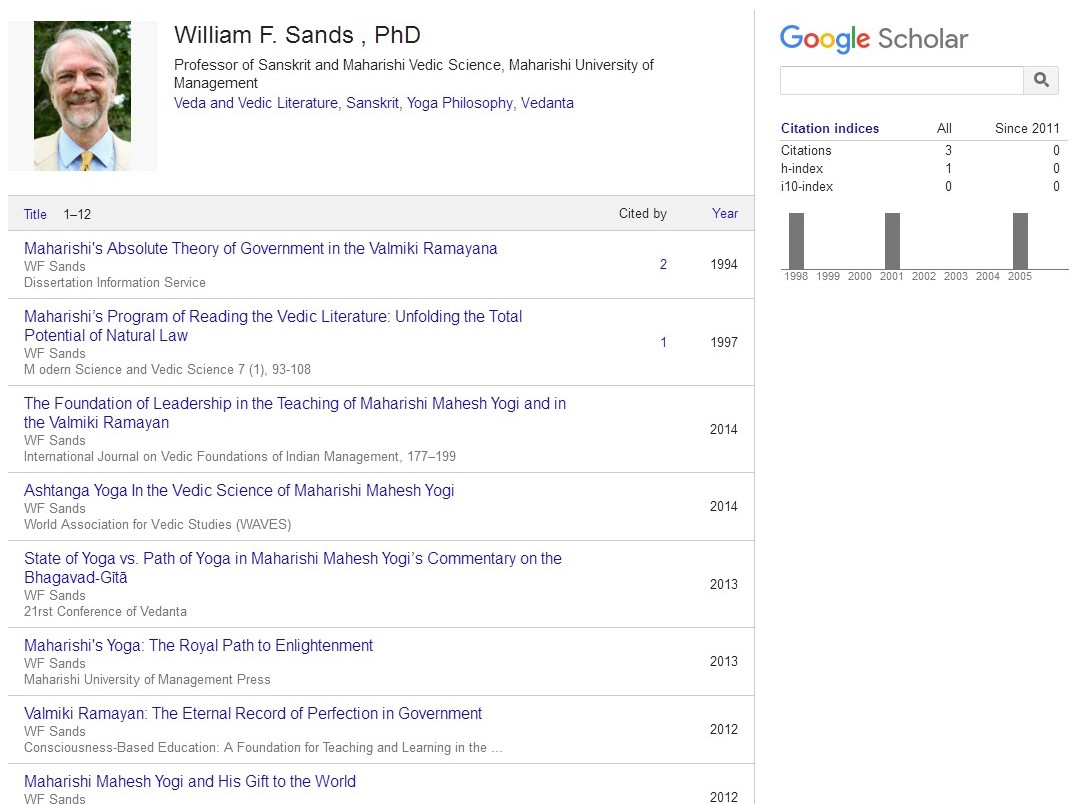Click the magnifier search button
Image resolution: width=1079 pixels, height=804 pixels.
click(x=1041, y=80)
